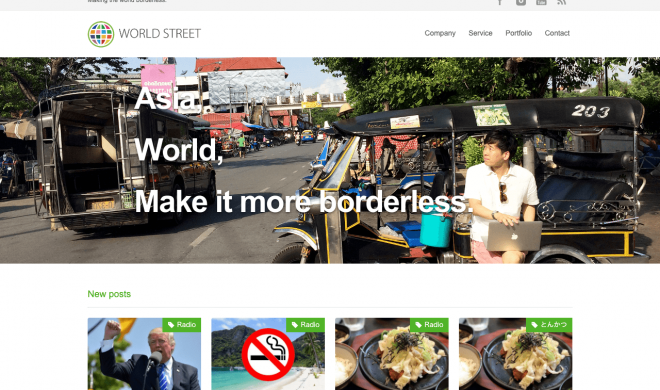The height and width of the screenshot is (390, 660).
Task: Click the Radio tag on the speaker post
Action: [182, 325]
